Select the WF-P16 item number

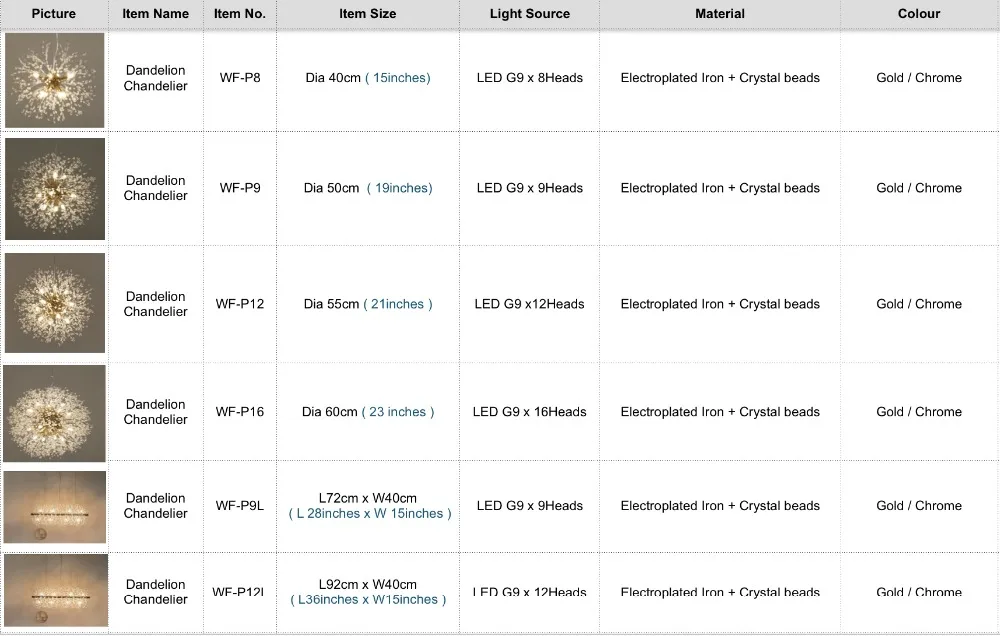tap(240, 412)
